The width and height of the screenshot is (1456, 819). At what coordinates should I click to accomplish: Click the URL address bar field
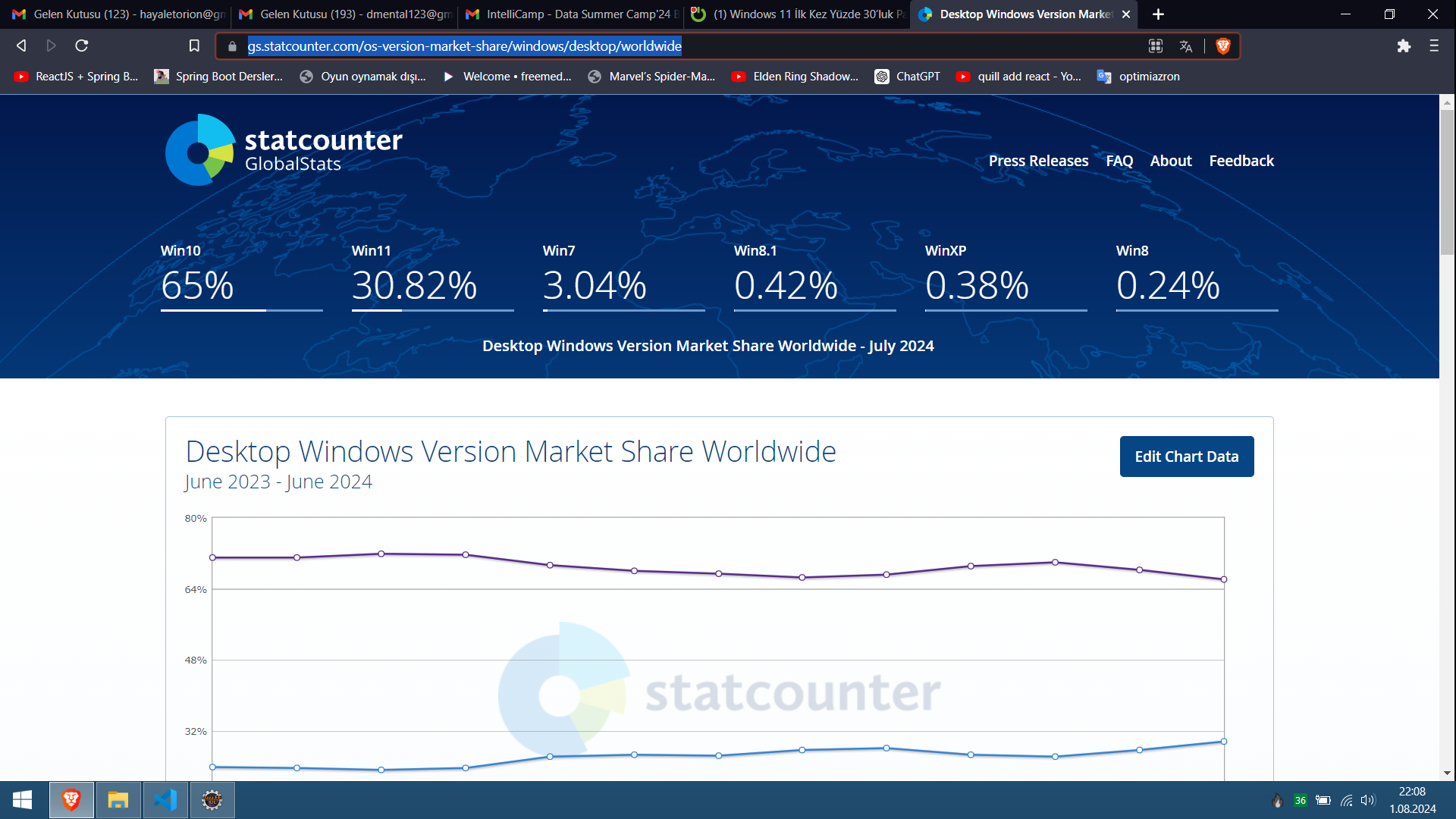pos(682,46)
